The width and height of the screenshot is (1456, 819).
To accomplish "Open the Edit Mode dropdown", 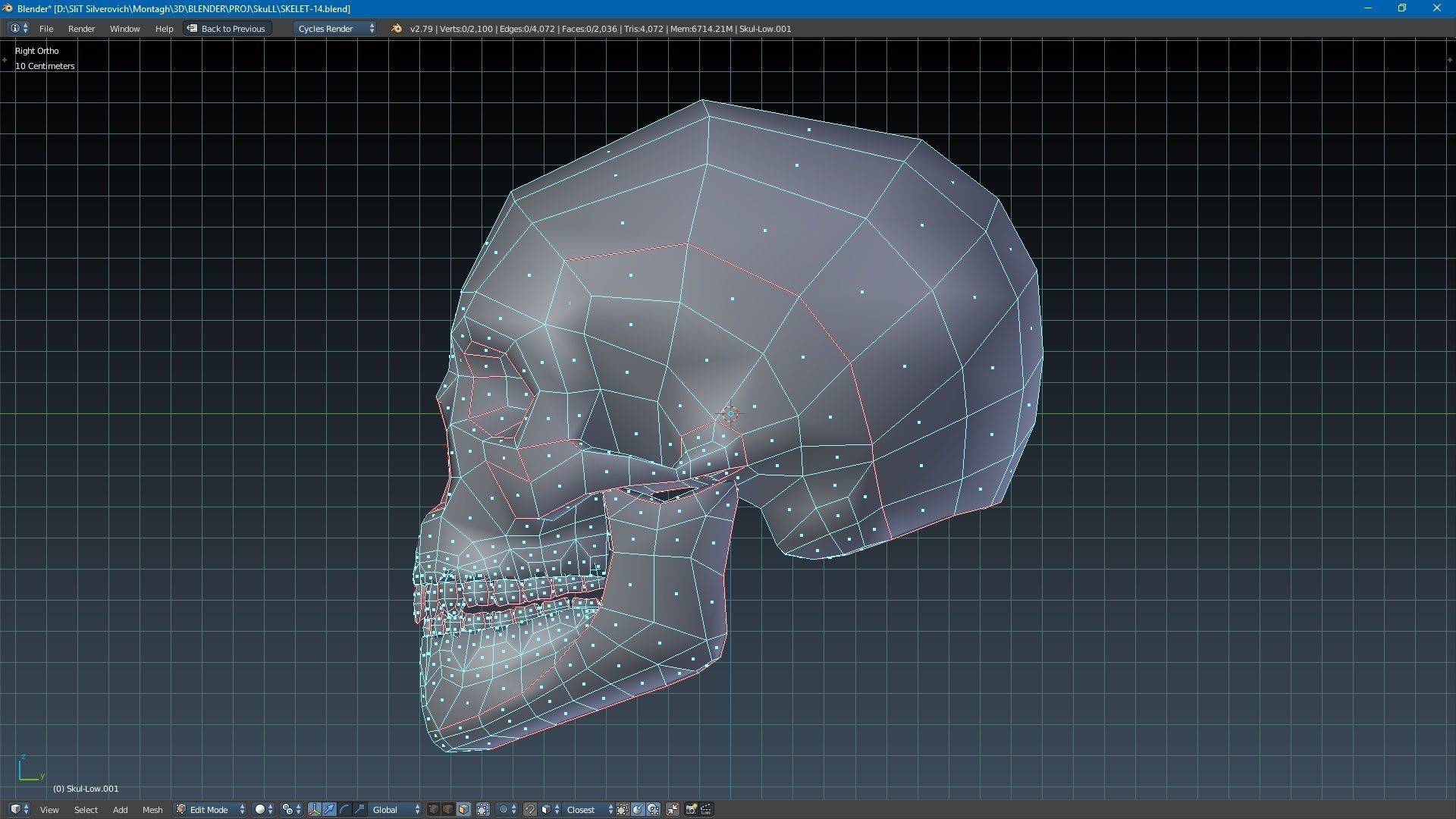I will click(x=209, y=809).
